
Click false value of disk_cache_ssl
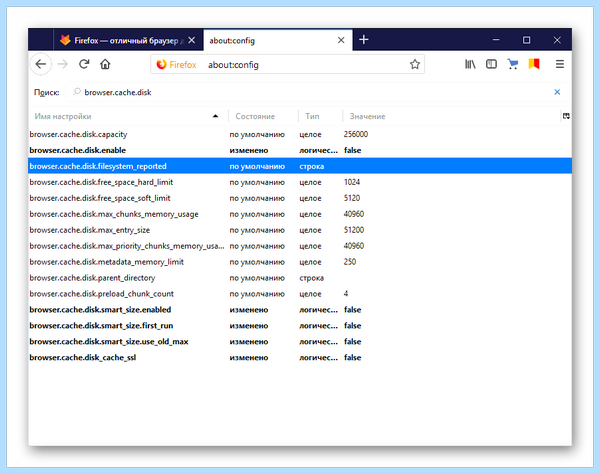click(x=352, y=357)
